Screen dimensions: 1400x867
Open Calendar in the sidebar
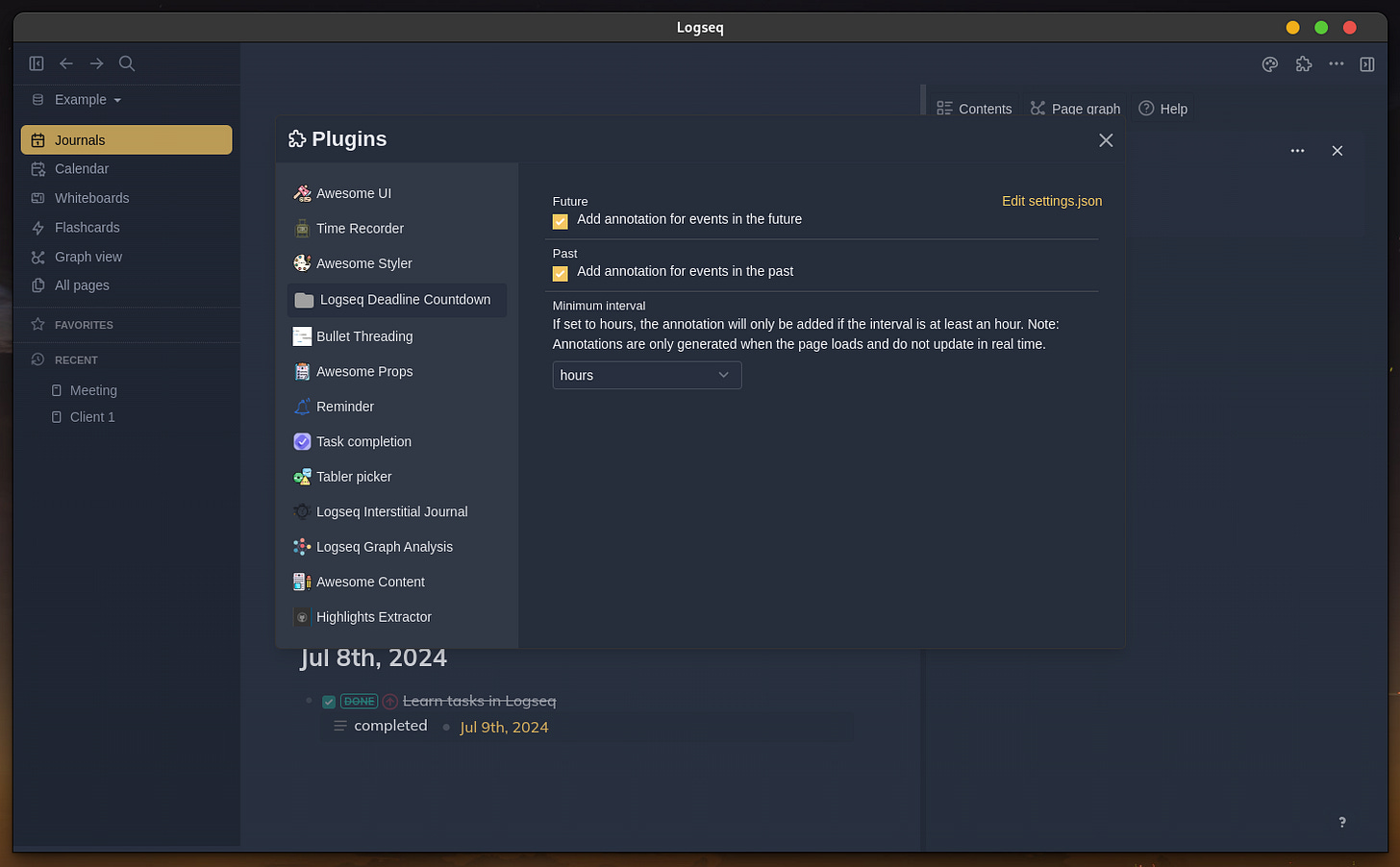point(126,169)
